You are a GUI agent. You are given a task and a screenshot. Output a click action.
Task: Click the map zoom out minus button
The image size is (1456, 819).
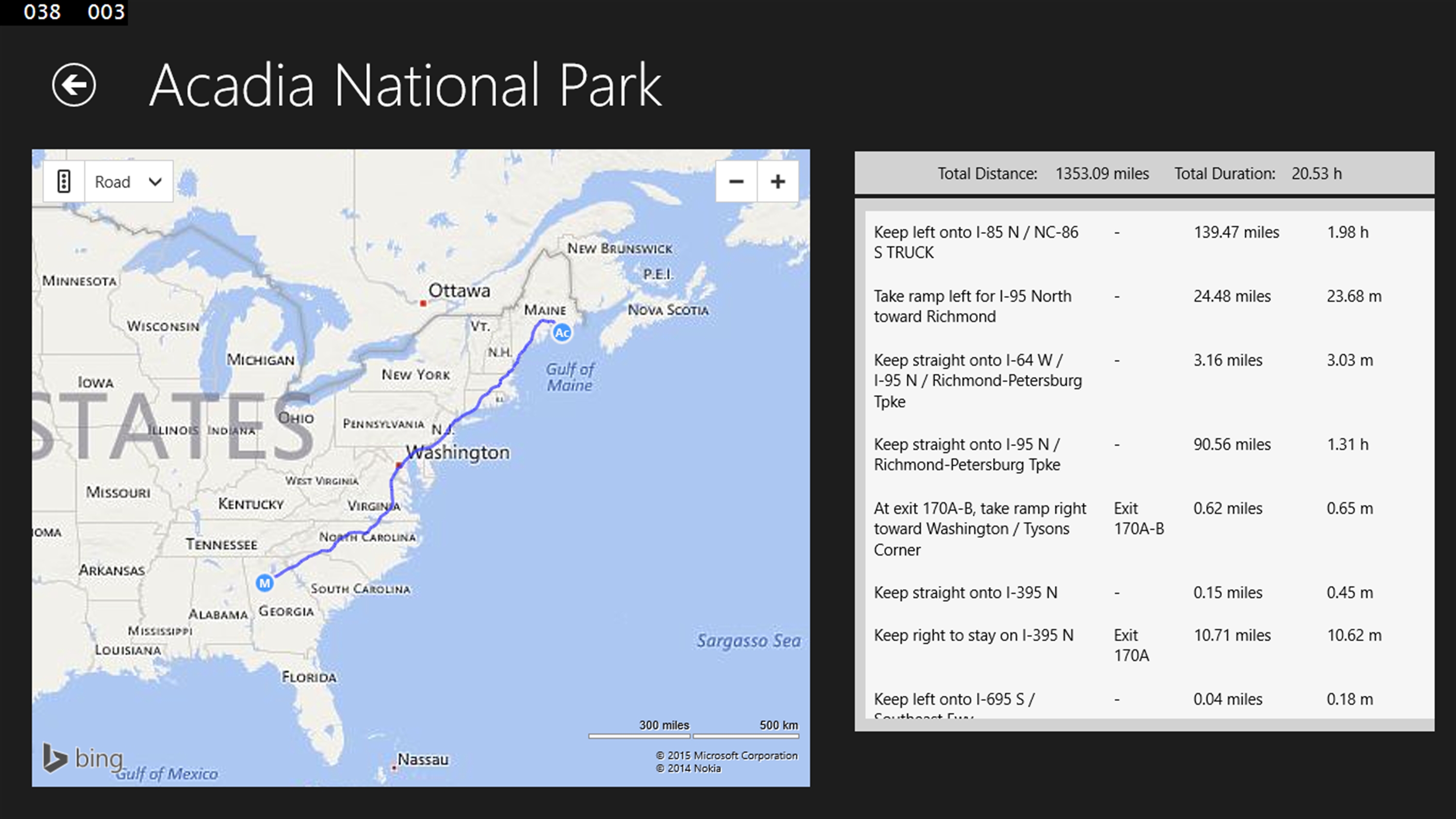[736, 182]
